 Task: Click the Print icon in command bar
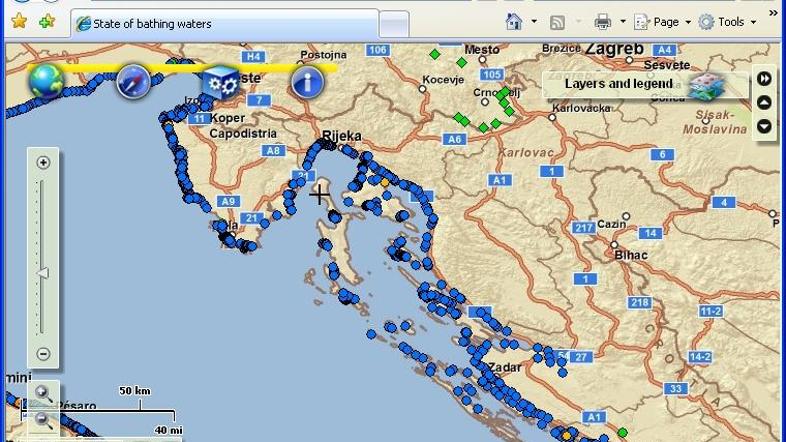(x=602, y=21)
